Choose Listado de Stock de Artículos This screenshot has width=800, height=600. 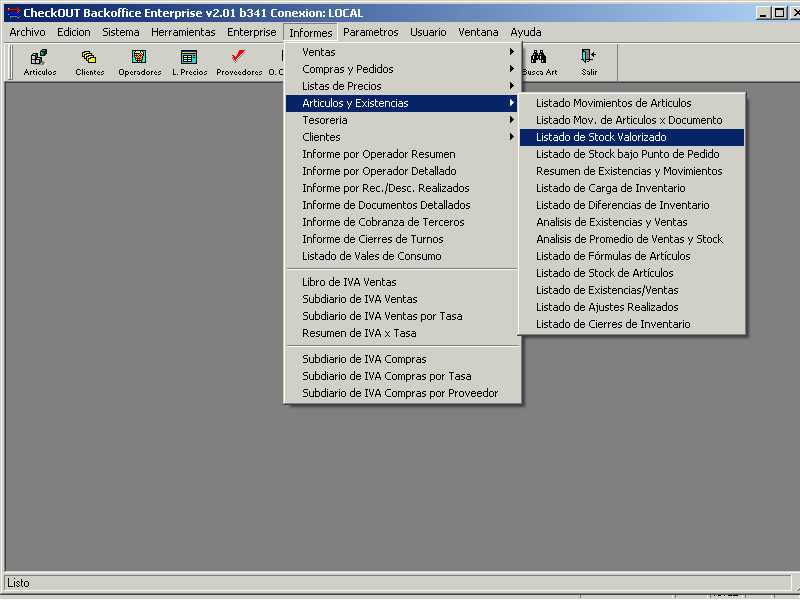click(632, 273)
